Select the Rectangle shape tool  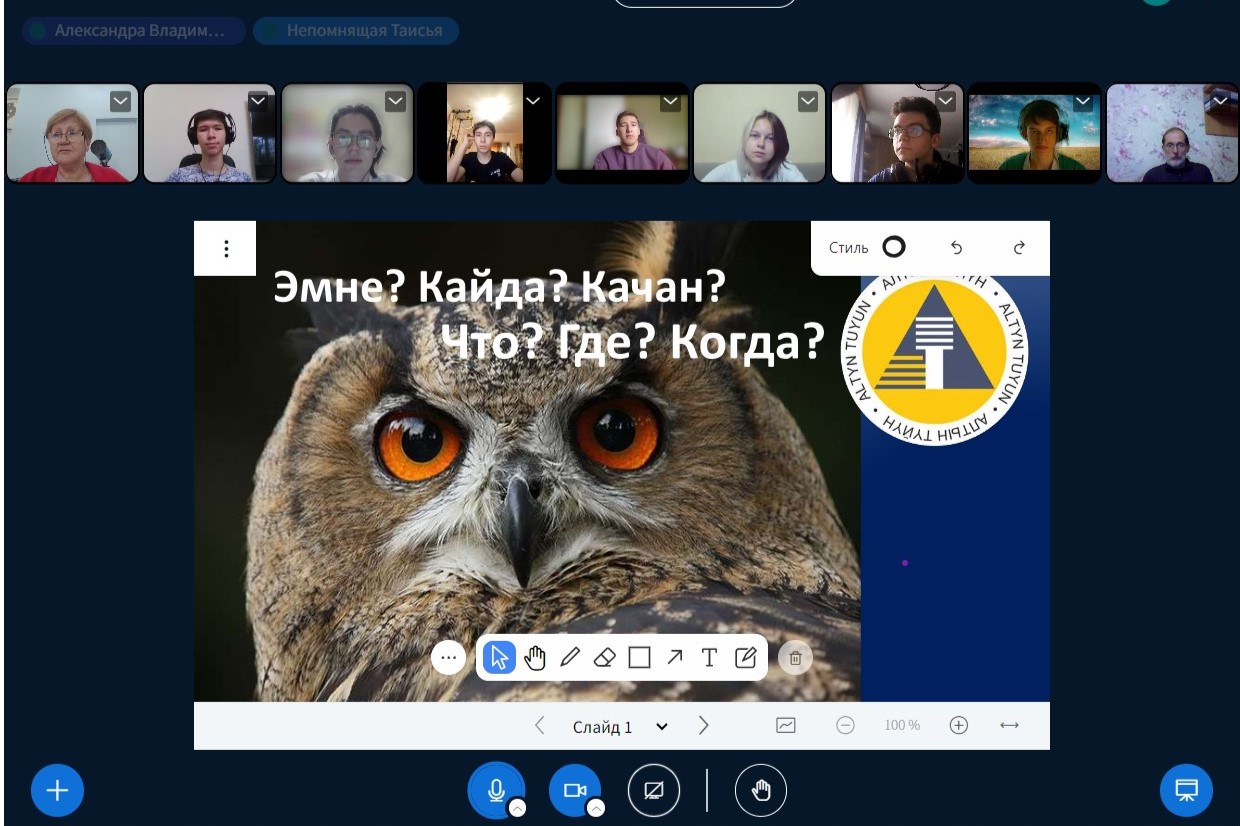pyautogui.click(x=639, y=657)
